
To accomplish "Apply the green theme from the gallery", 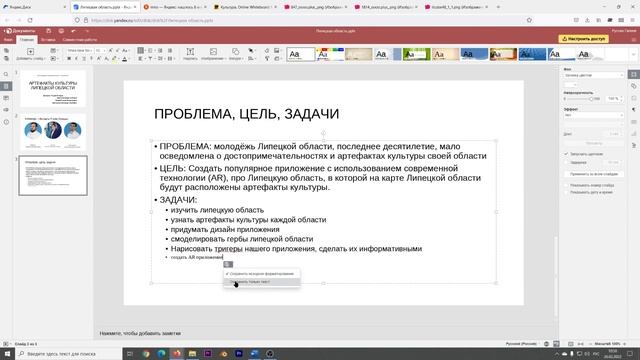I will (417, 54).
